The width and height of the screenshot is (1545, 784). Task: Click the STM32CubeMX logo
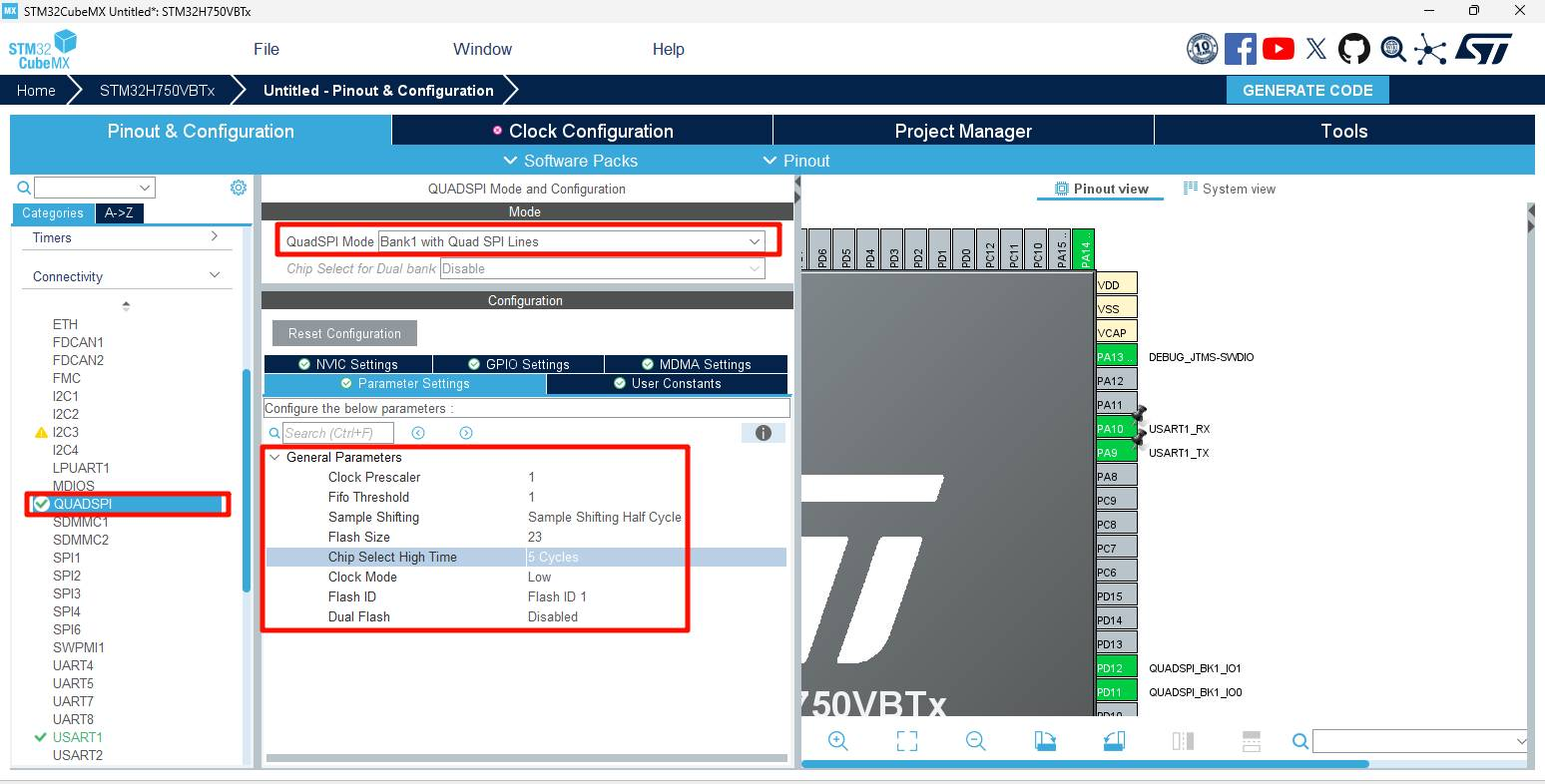(x=43, y=49)
